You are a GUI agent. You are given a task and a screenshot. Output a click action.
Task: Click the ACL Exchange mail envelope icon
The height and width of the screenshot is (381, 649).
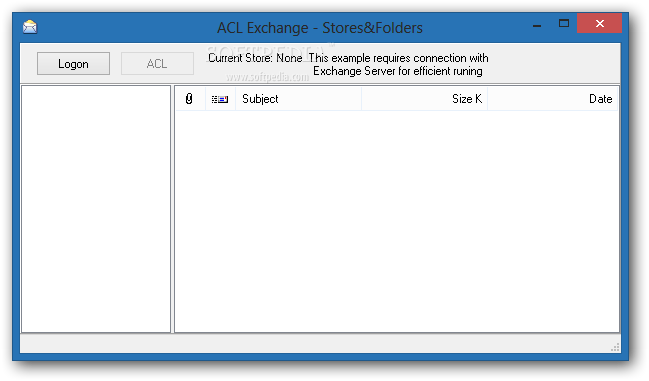click(30, 27)
